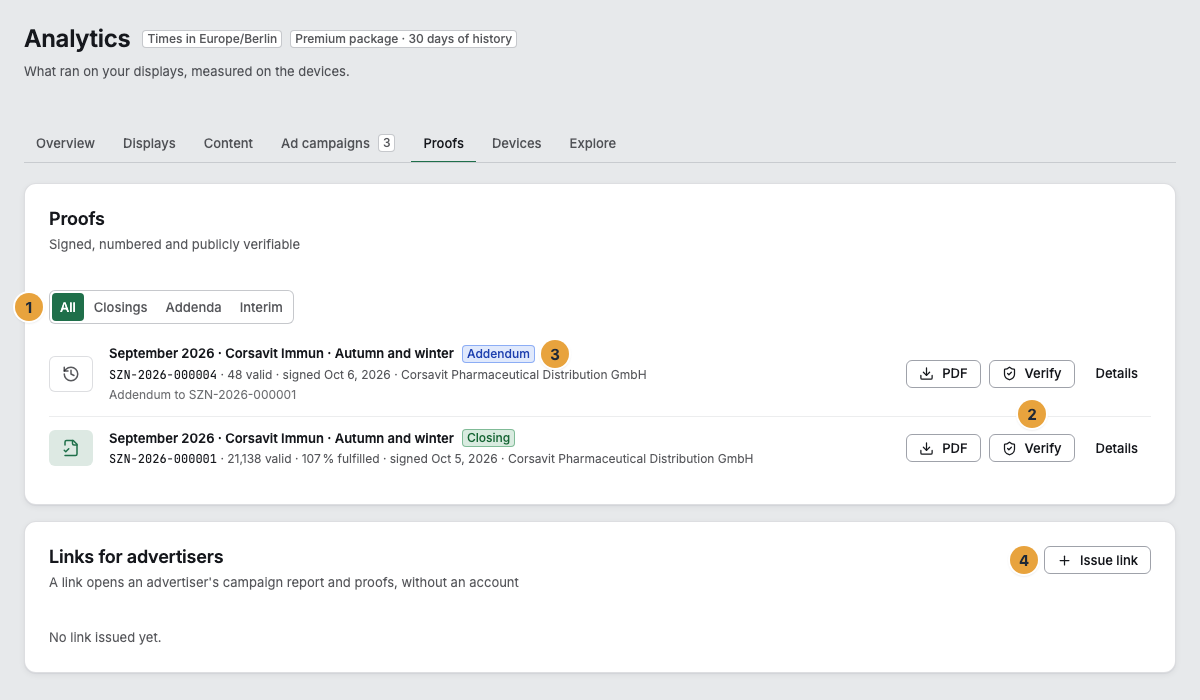Click the Analytics page title
This screenshot has height=700, width=1200.
point(77,39)
